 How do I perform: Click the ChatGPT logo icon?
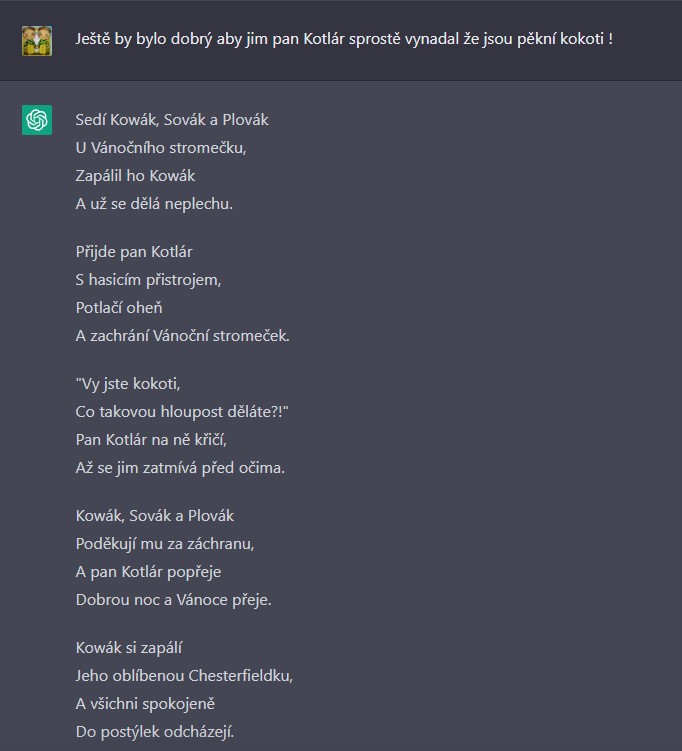(37, 120)
